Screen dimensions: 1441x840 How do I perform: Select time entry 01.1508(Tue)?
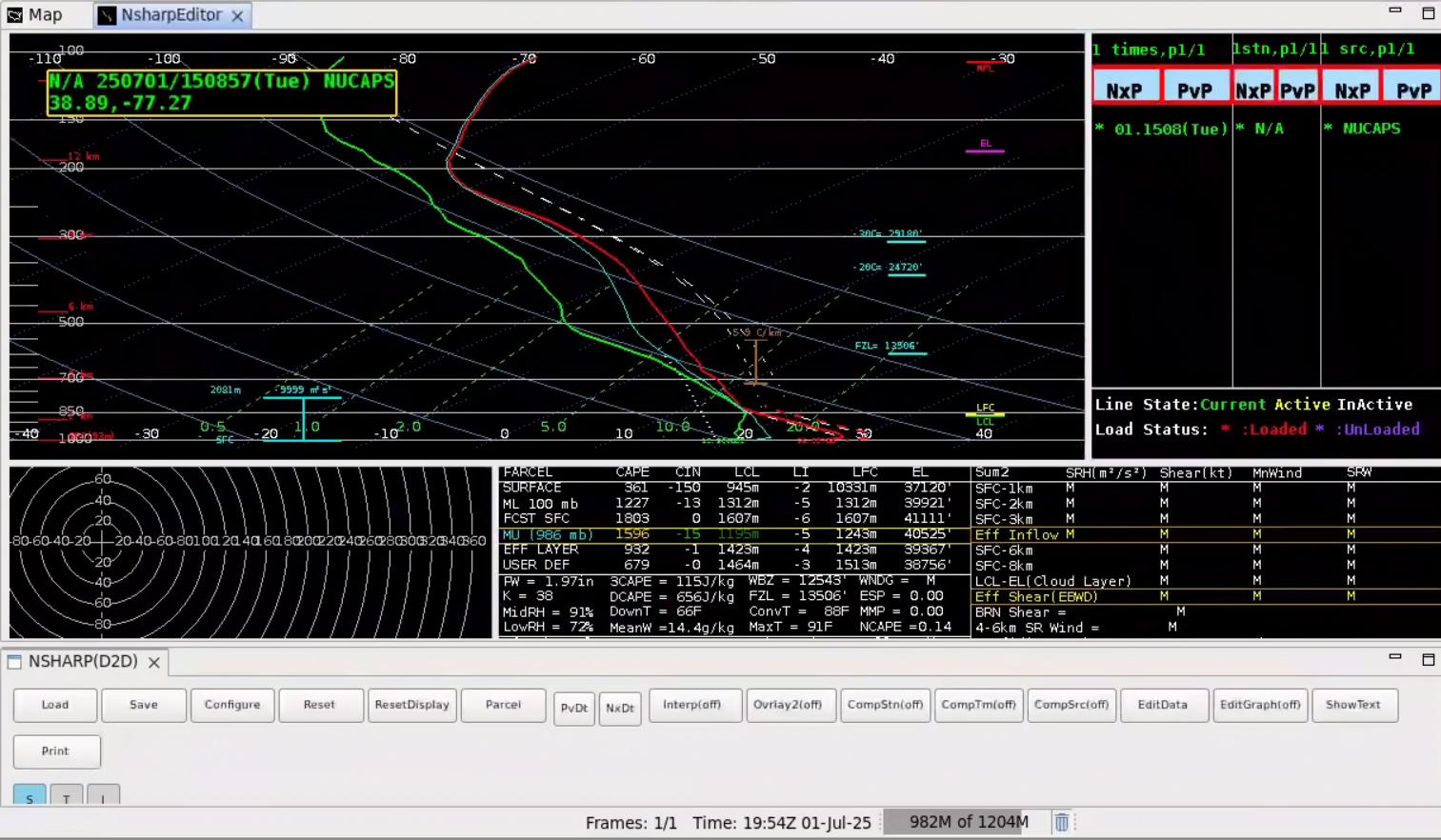(x=1162, y=129)
